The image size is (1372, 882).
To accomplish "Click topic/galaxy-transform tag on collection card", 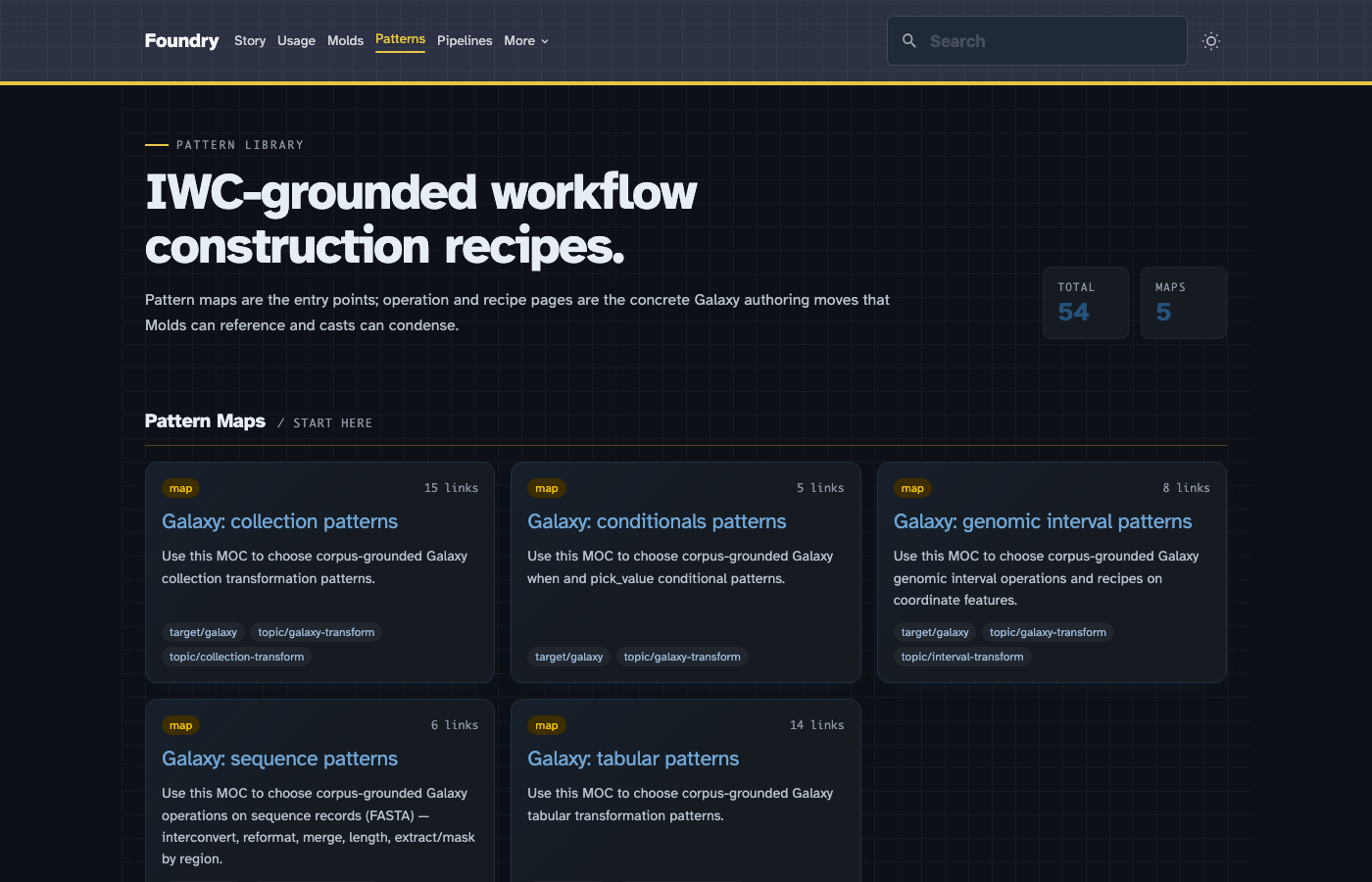I will click(317, 632).
